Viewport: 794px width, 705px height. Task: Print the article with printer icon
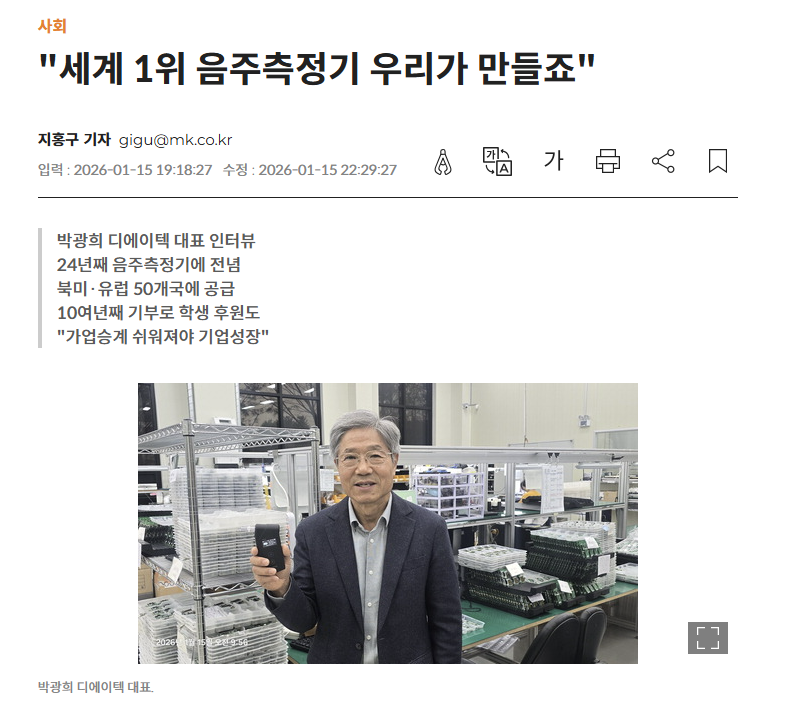pyautogui.click(x=608, y=161)
